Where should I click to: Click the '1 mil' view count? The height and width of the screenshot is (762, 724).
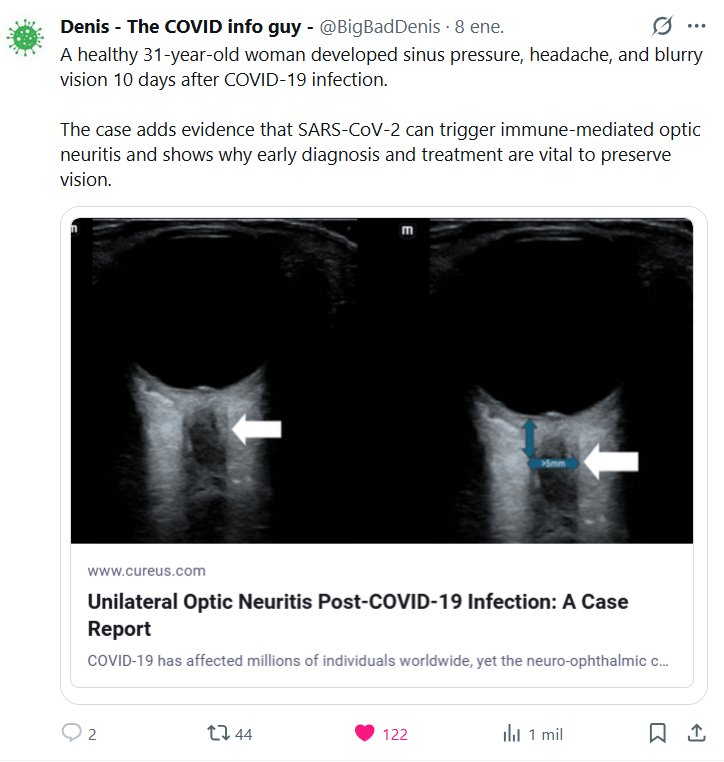[x=545, y=734]
